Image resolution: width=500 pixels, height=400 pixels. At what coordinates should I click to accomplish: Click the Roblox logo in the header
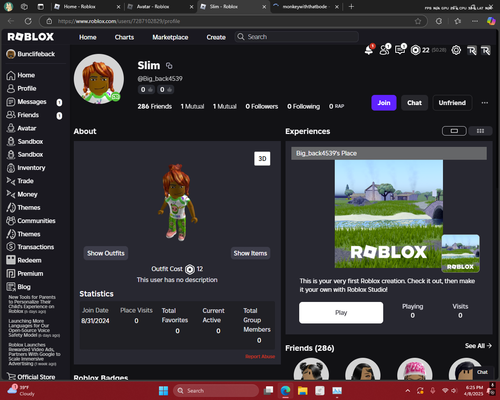pyautogui.click(x=30, y=37)
